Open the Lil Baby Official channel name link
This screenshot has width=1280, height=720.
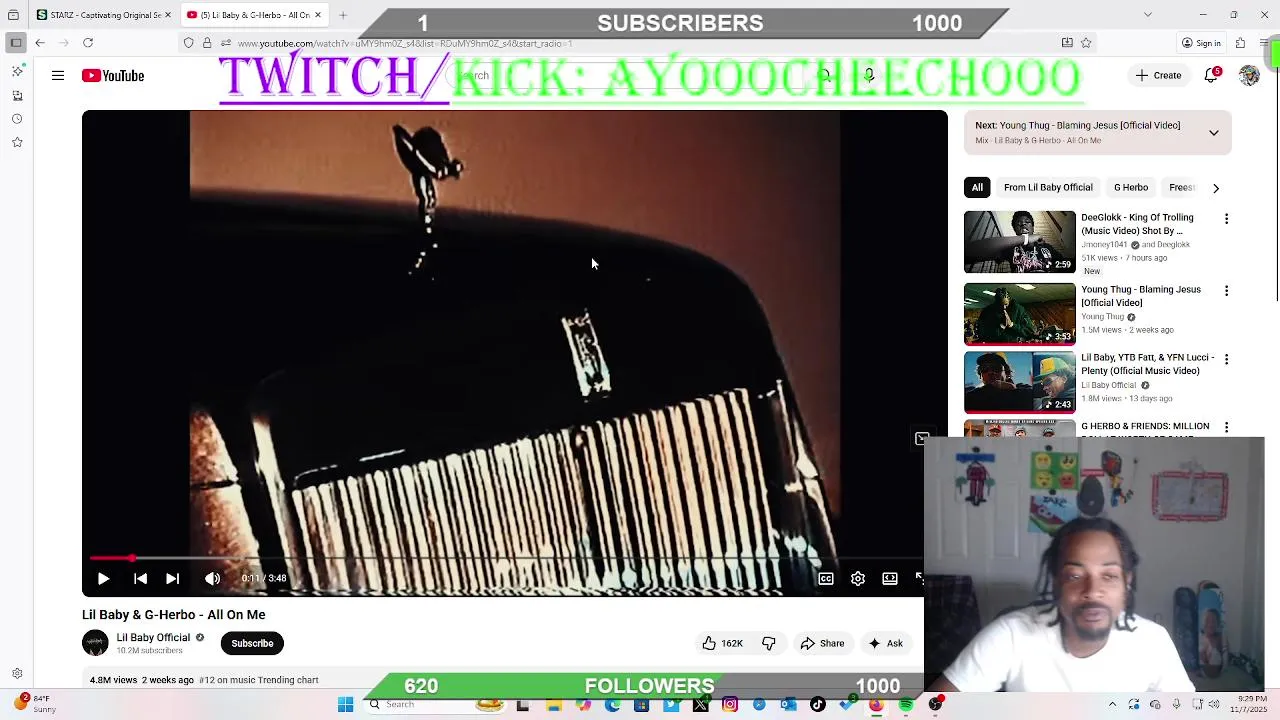[x=153, y=637]
